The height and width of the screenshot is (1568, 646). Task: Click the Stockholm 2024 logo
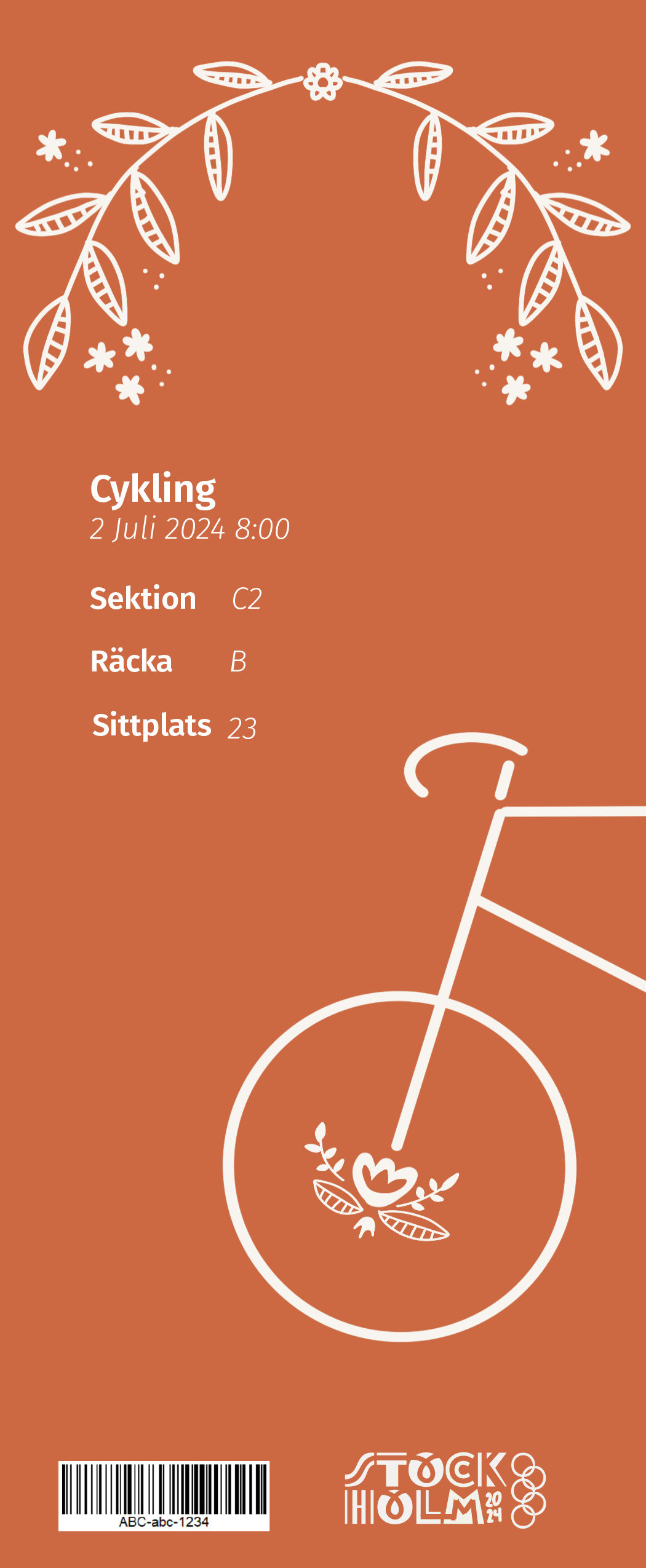(445, 1489)
